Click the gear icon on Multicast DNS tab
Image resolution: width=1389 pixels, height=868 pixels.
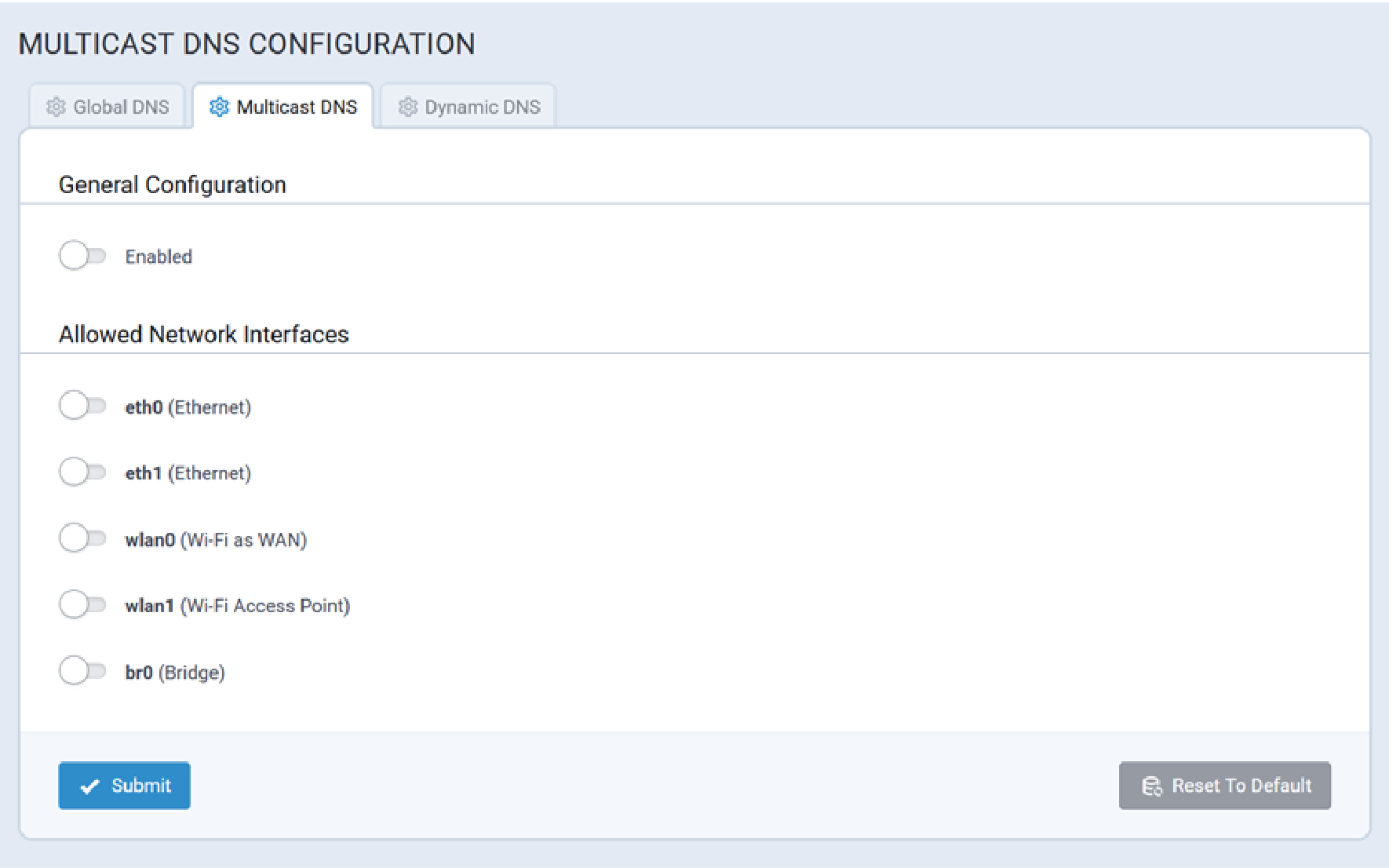219,107
